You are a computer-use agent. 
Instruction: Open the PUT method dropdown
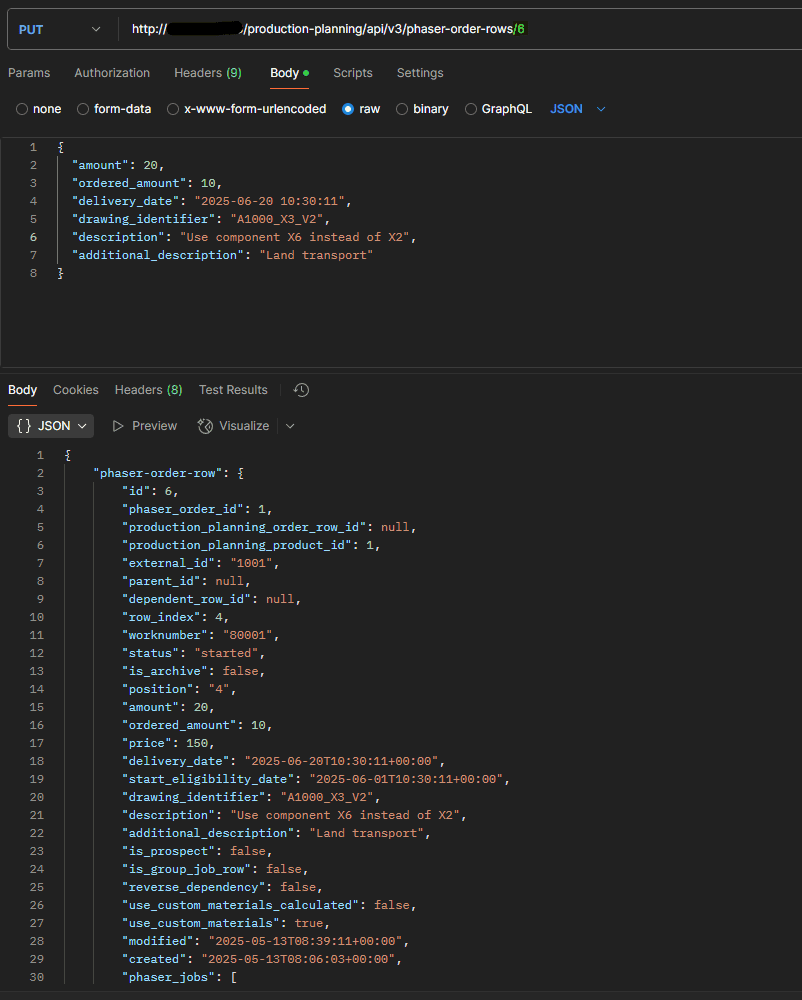59,29
